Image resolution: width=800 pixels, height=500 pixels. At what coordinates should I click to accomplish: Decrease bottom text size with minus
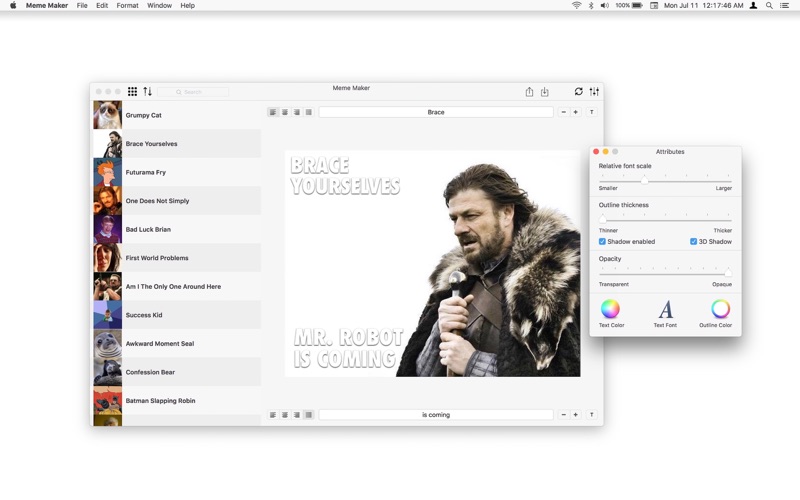tap(563, 415)
